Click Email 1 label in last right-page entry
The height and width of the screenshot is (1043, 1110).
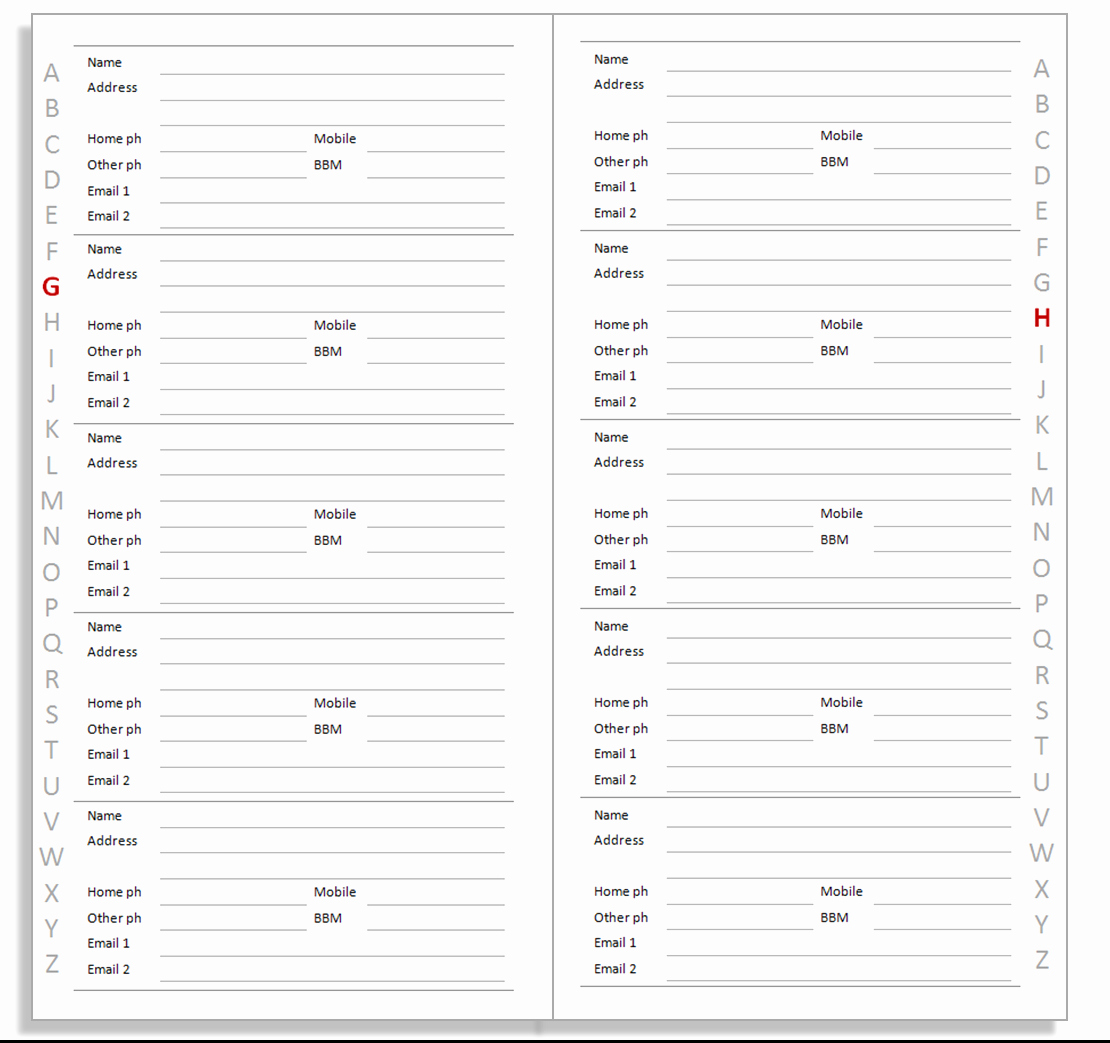click(x=614, y=942)
